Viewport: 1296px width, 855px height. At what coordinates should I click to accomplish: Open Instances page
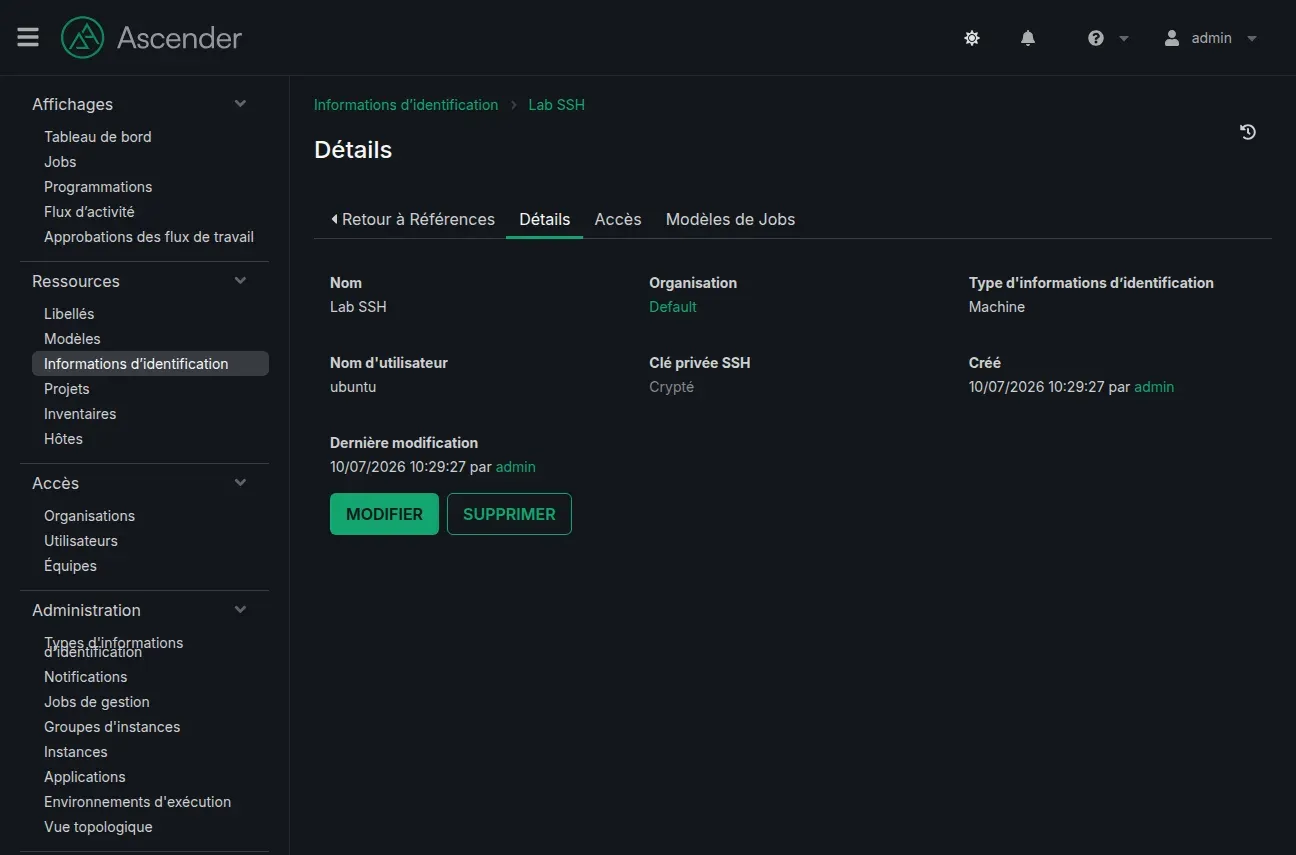coord(75,752)
